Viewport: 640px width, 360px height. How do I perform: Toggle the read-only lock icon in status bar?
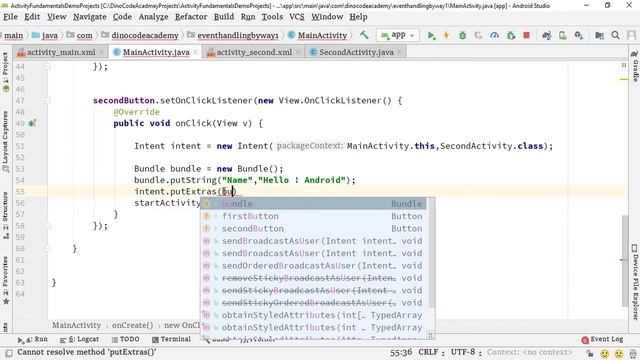[589, 353]
